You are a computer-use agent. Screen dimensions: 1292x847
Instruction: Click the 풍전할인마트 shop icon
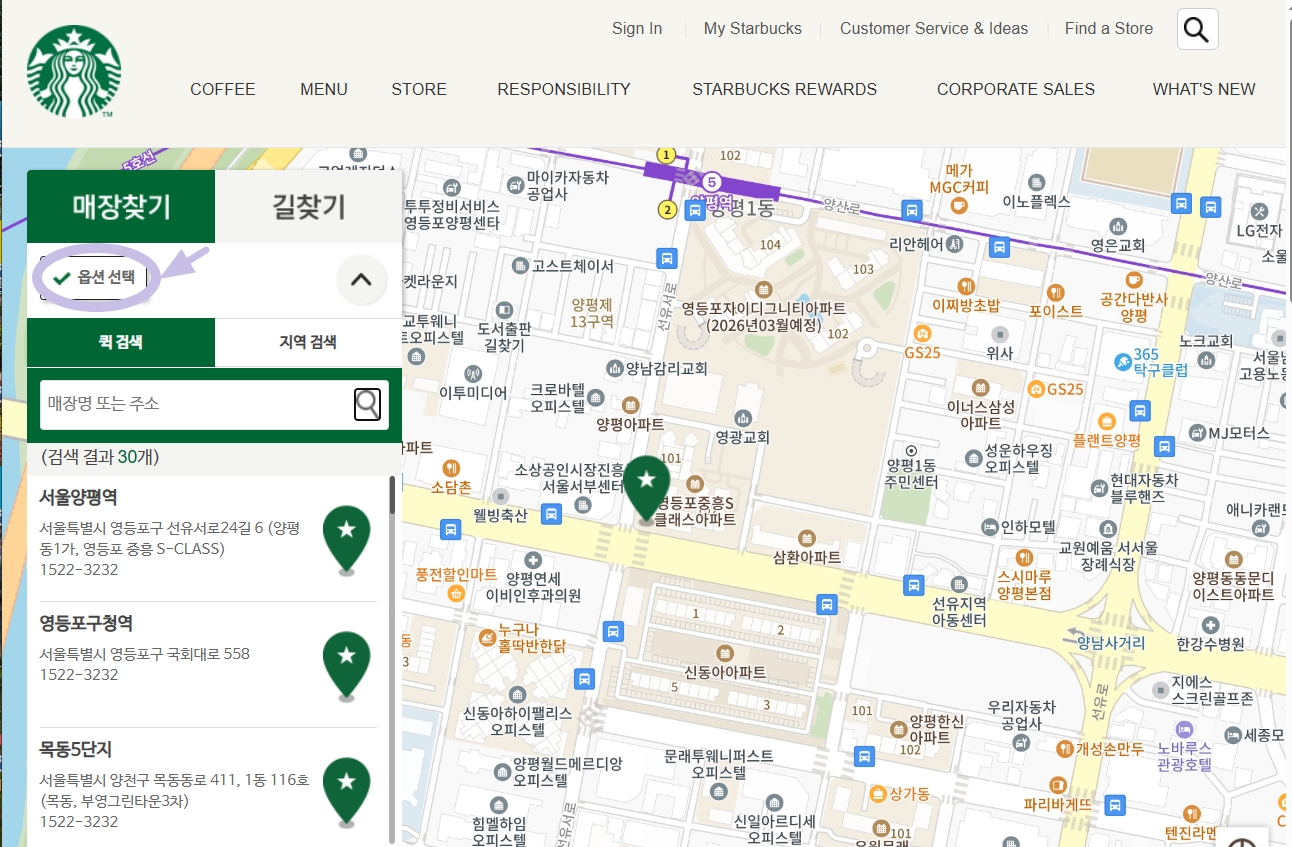(456, 593)
